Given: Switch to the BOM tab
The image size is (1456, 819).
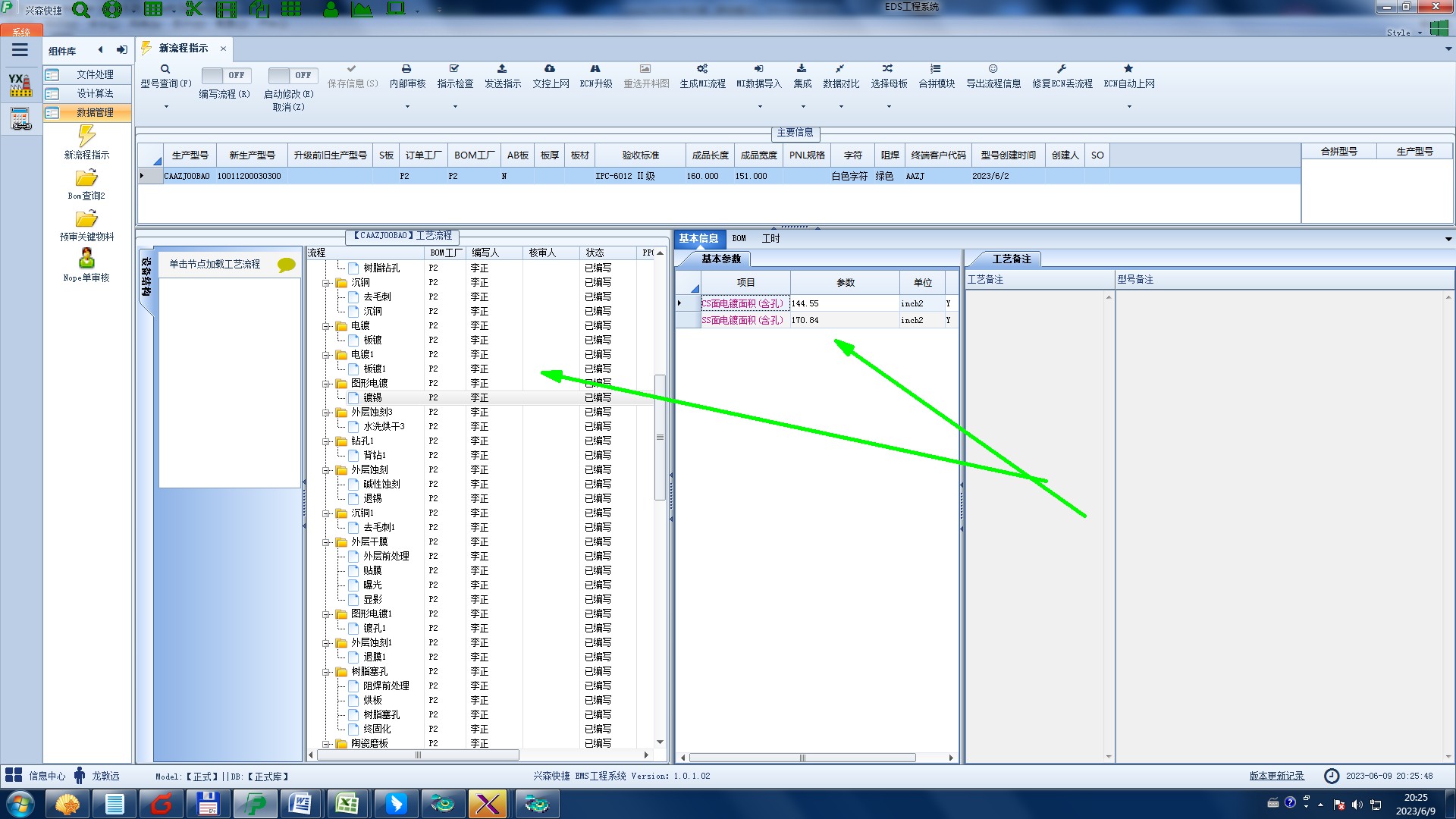Looking at the screenshot, I should (739, 238).
